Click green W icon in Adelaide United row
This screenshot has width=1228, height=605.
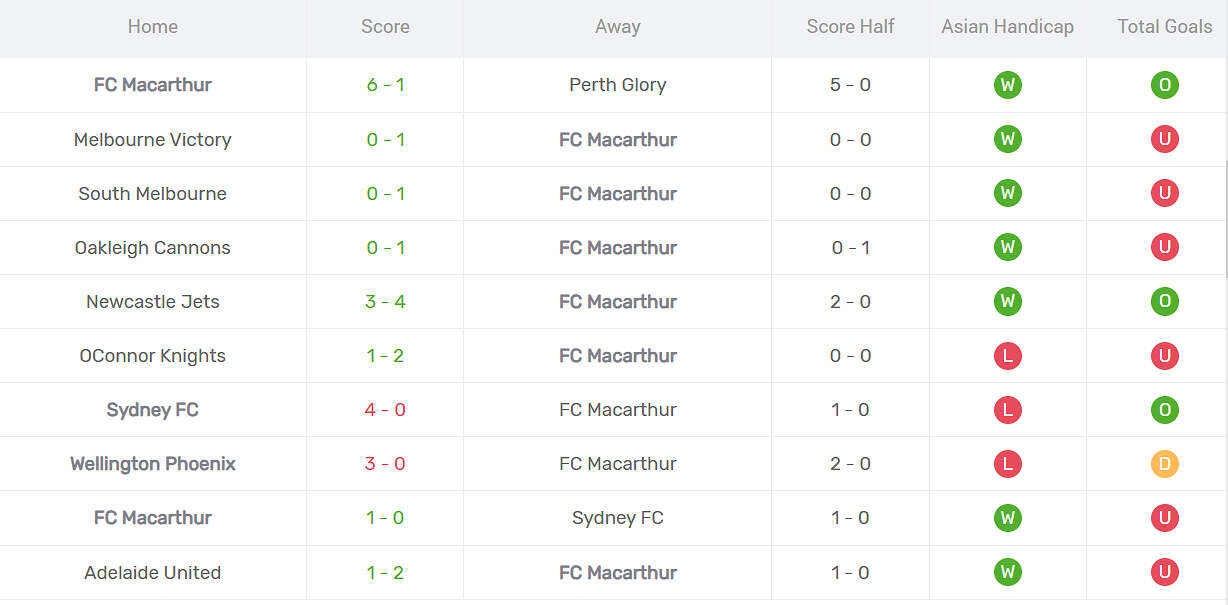pos(1007,572)
